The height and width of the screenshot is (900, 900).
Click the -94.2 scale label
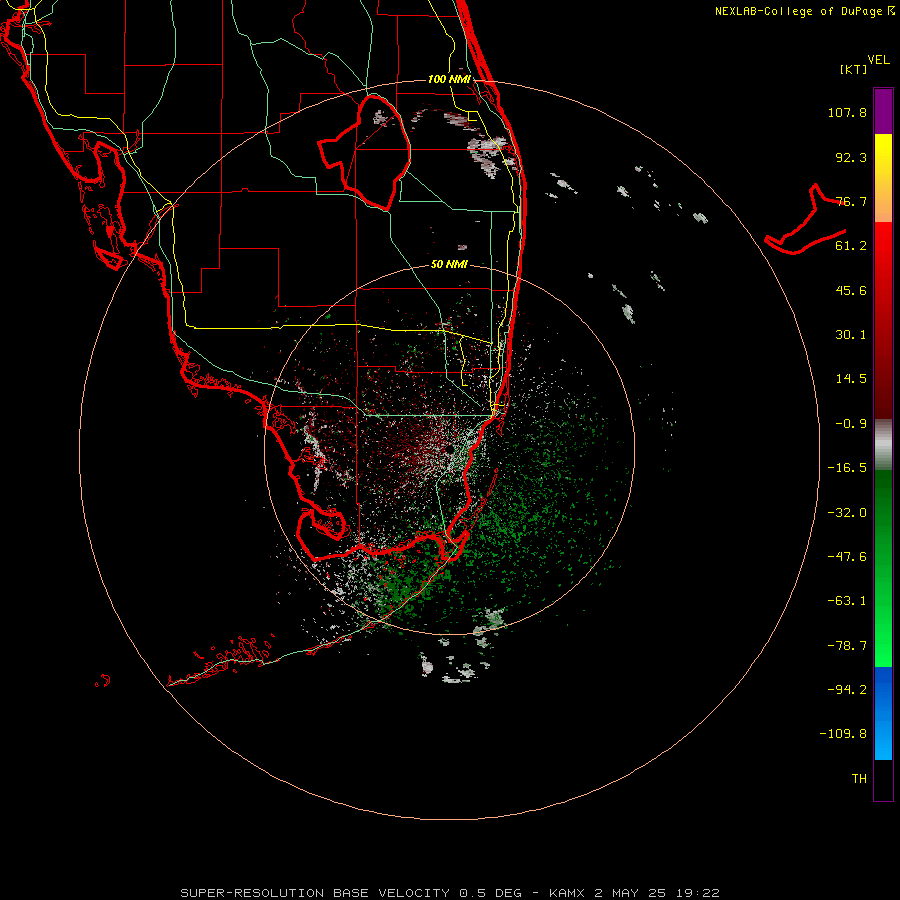coord(847,690)
